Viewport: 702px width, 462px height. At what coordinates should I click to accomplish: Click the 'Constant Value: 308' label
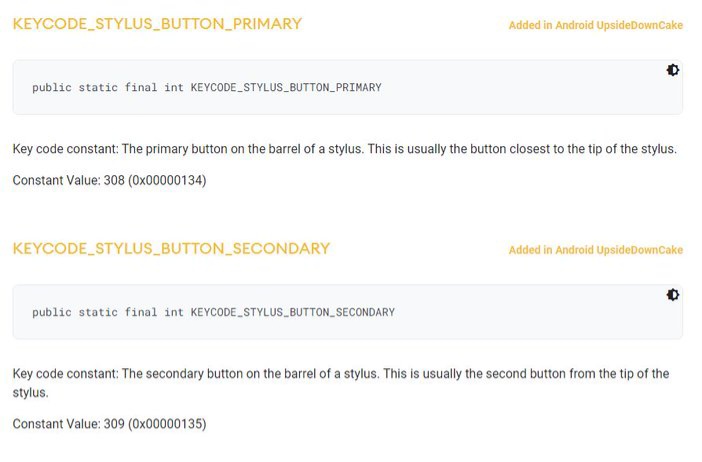click(x=68, y=181)
